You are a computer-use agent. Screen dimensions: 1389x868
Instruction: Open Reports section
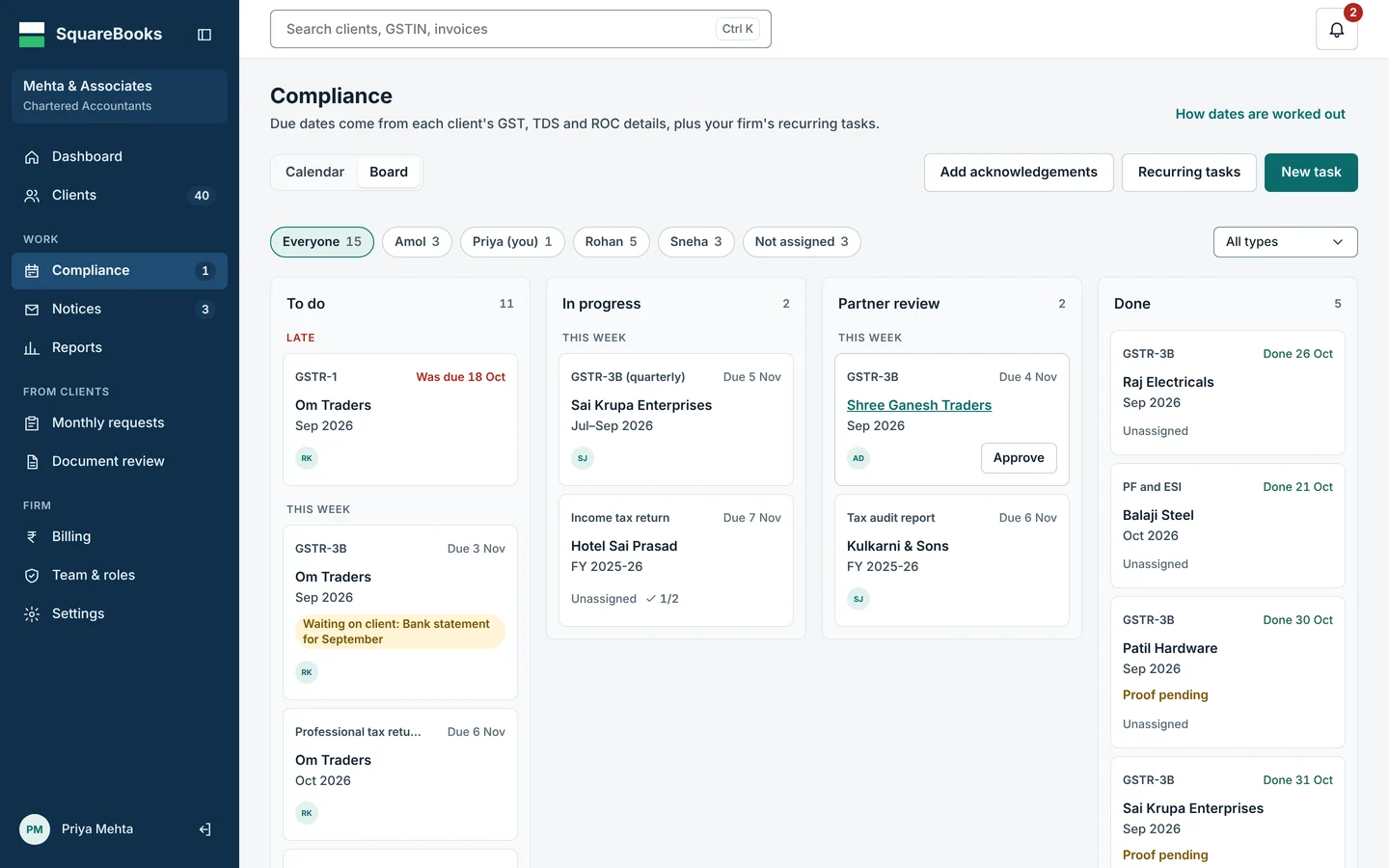pyautogui.click(x=120, y=347)
